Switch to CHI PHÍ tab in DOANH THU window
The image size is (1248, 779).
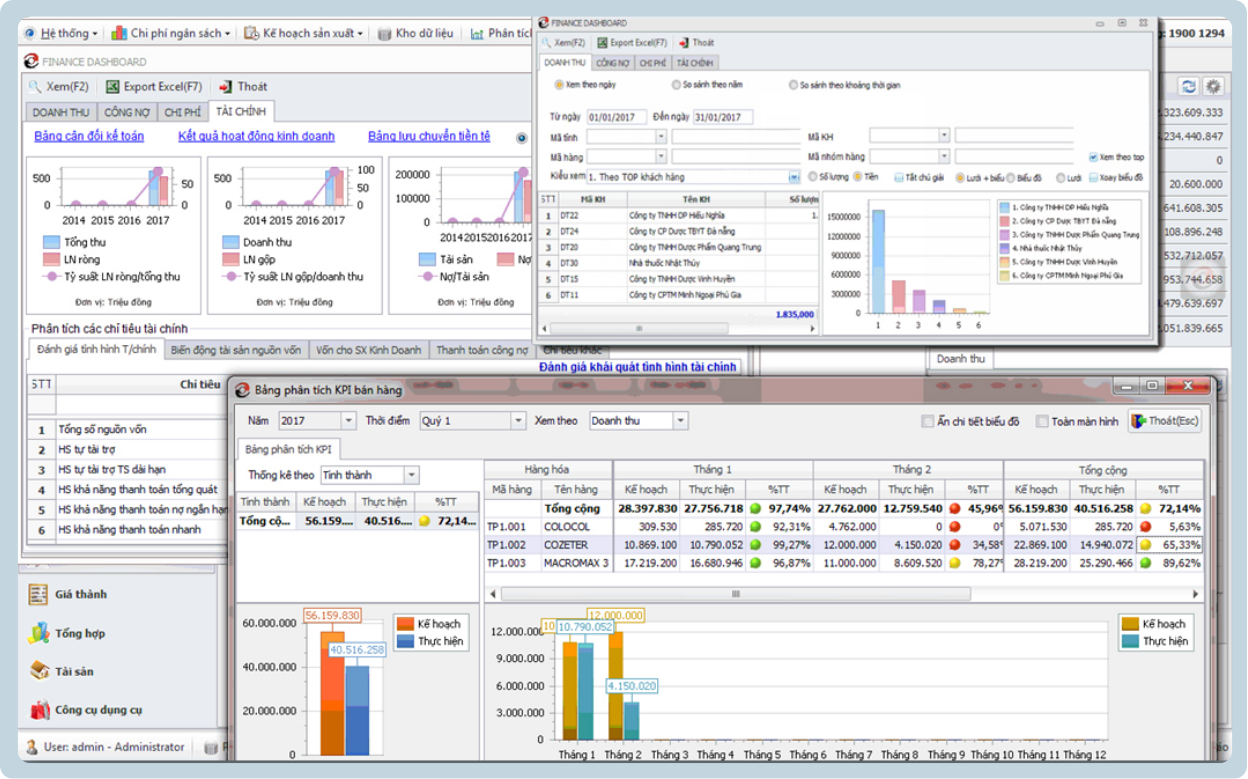point(653,63)
